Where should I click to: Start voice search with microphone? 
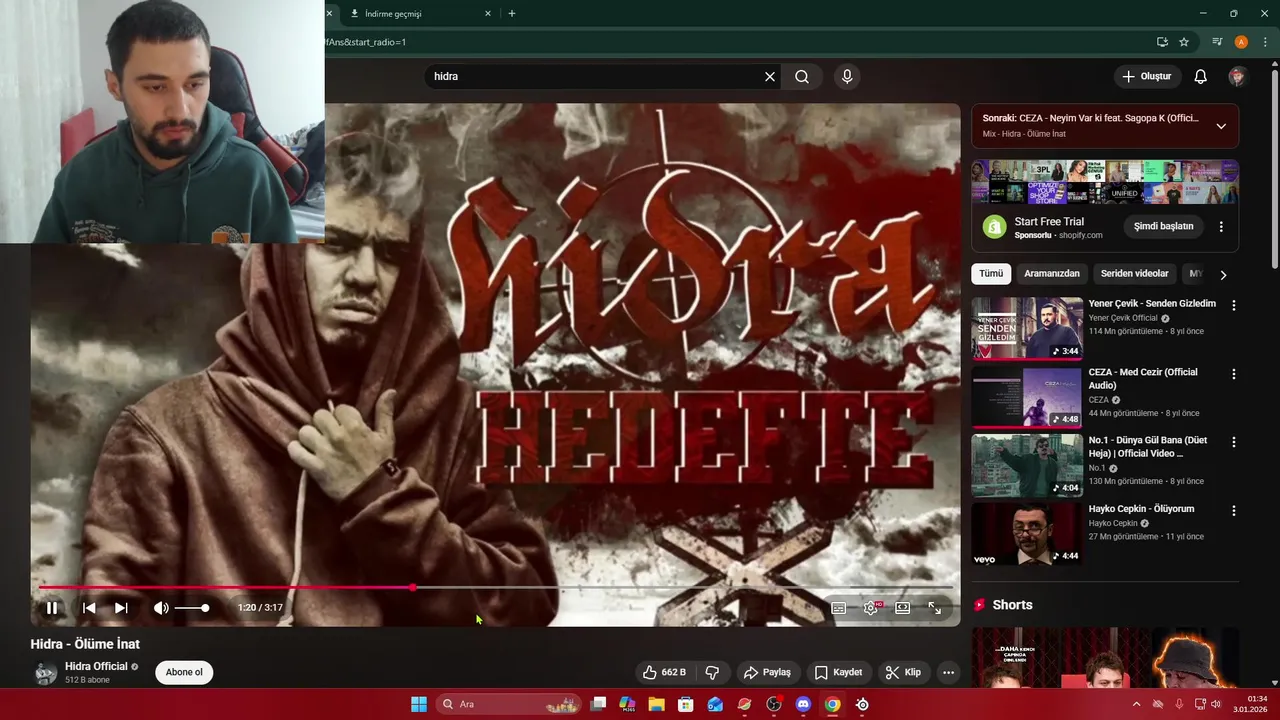click(x=847, y=76)
